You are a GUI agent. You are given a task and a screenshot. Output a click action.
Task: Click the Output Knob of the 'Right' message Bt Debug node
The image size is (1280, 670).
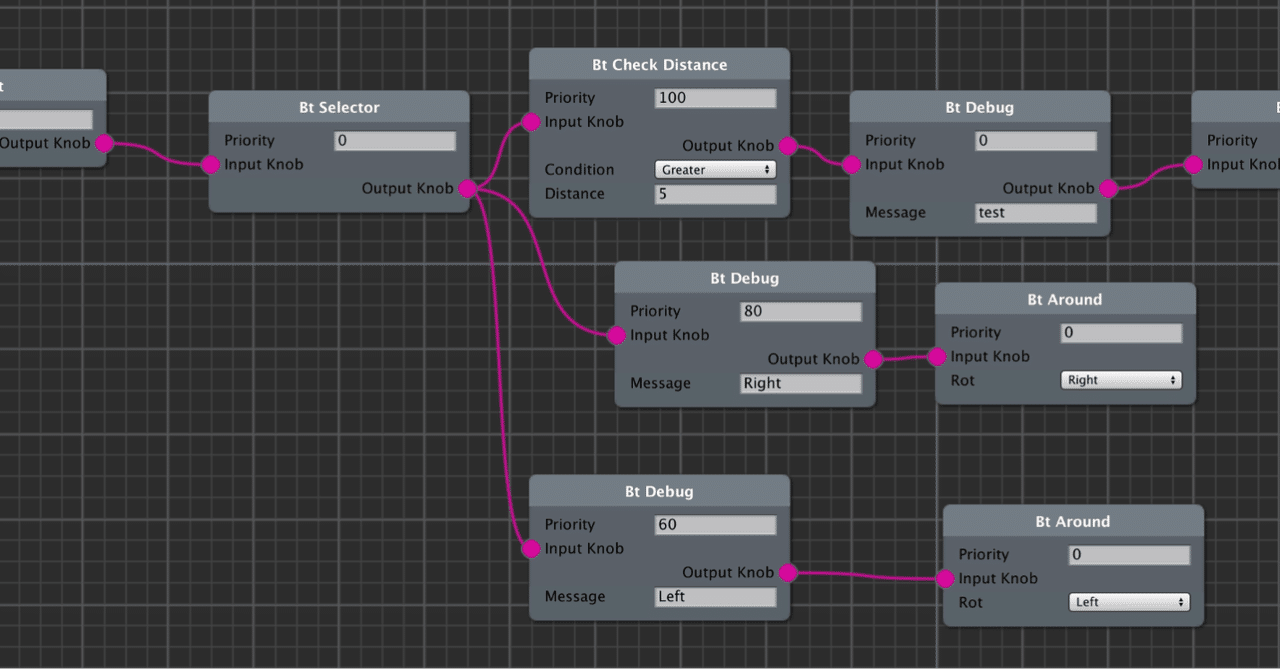pyautogui.click(x=873, y=358)
